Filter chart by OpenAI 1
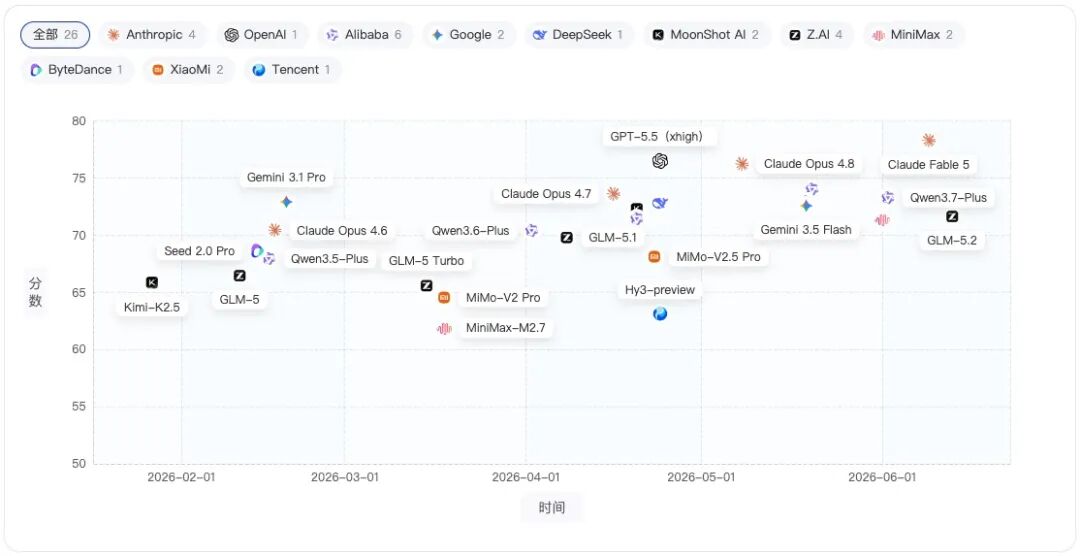This screenshot has width=1080, height=556. tap(262, 34)
